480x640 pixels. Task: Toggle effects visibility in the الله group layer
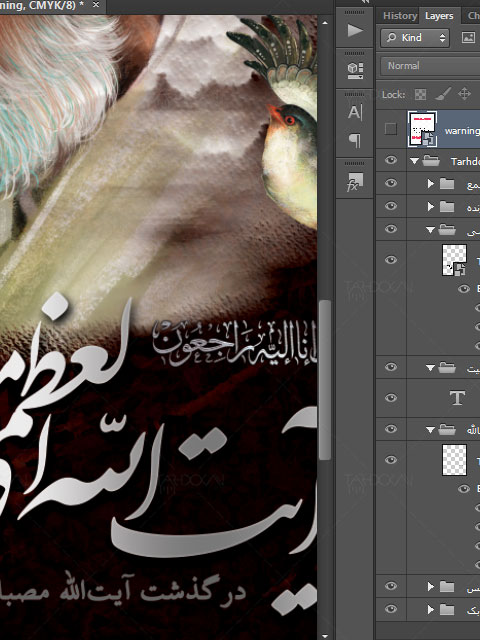[x=464, y=489]
